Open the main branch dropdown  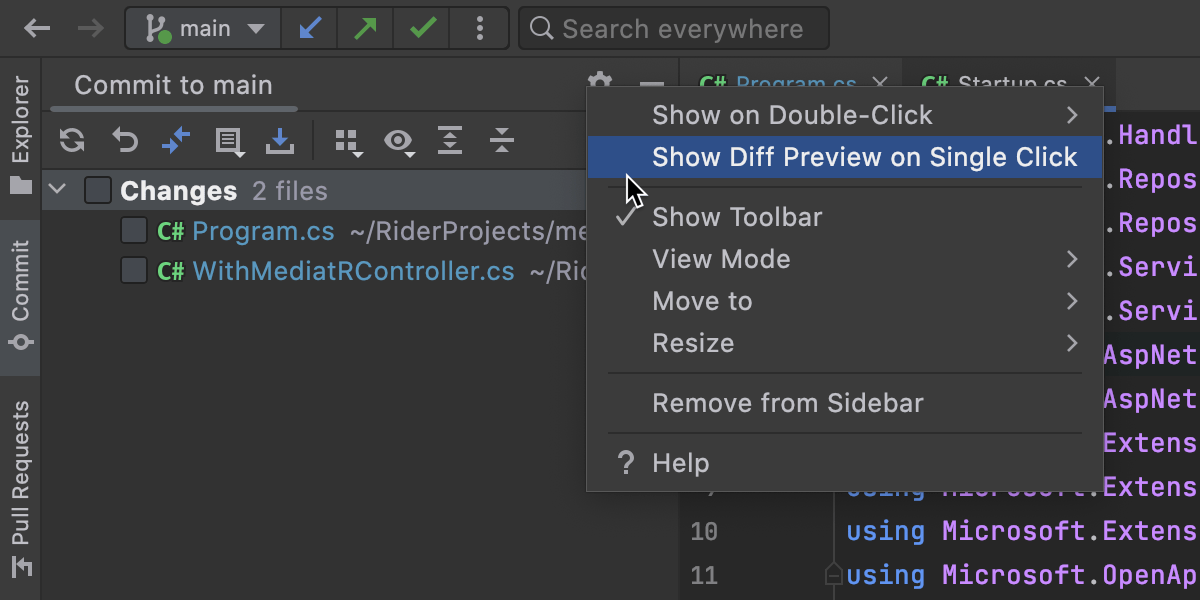pos(204,28)
